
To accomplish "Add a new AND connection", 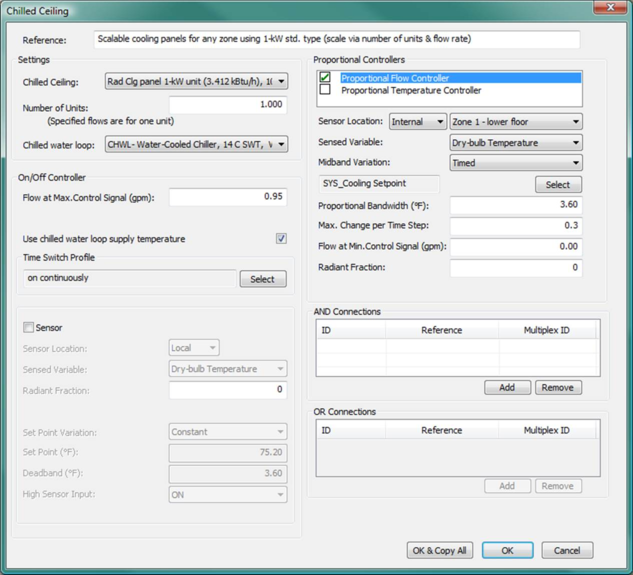I will 507,387.
